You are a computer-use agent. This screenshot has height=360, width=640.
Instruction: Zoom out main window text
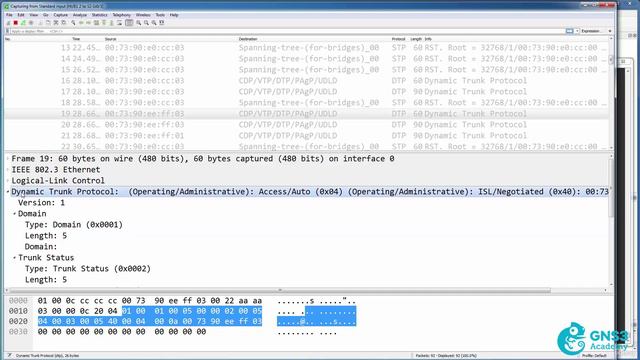pyautogui.click(x=147, y=23)
